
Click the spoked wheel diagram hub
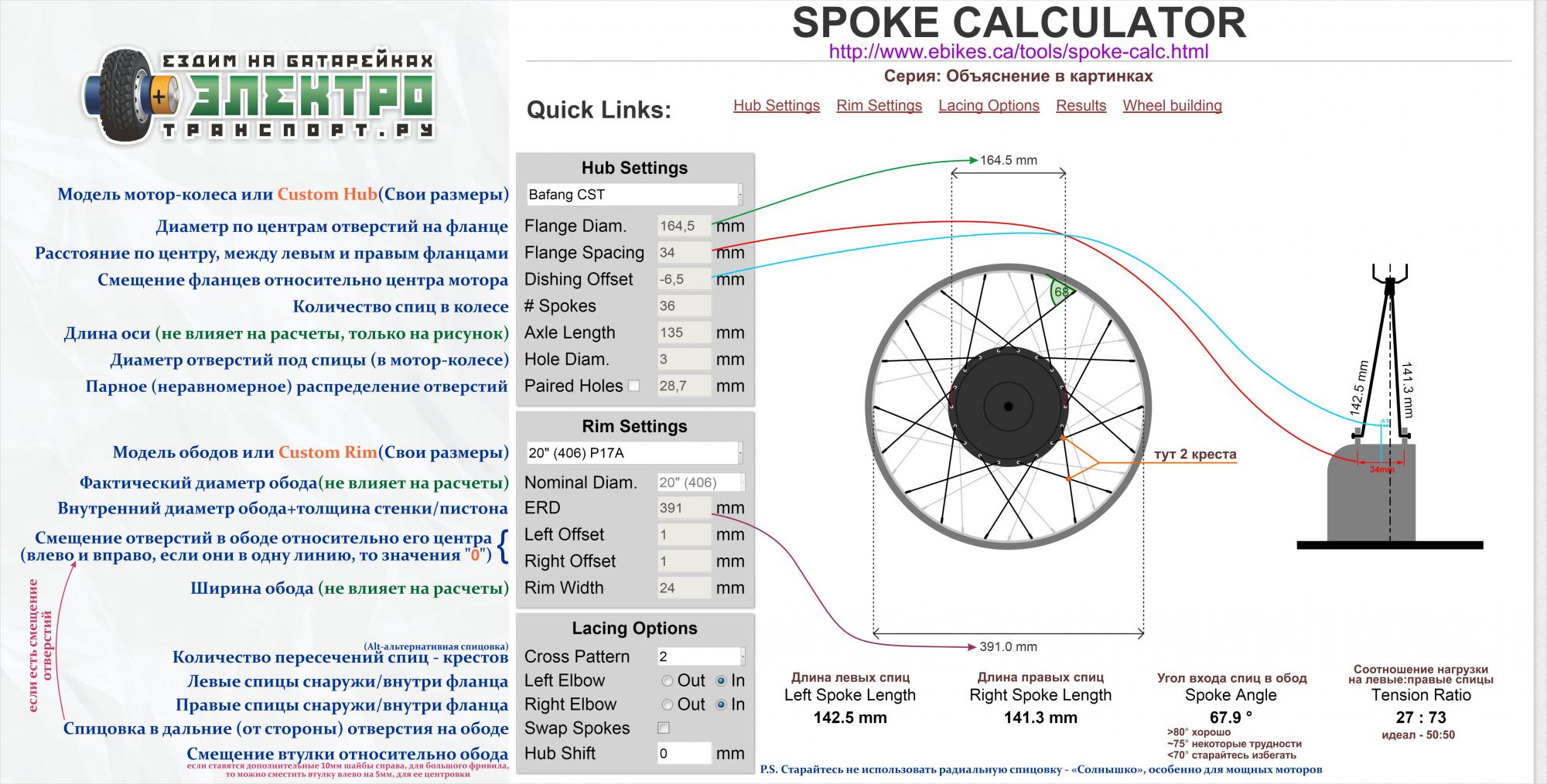1008,407
